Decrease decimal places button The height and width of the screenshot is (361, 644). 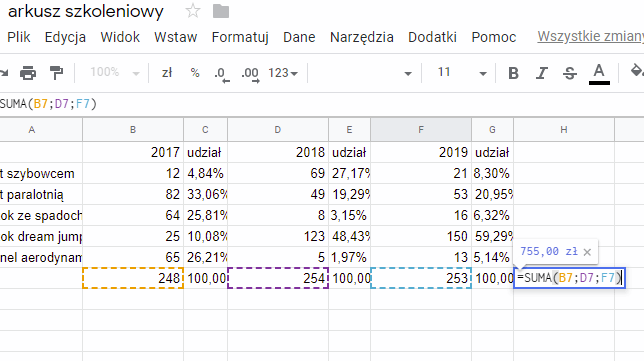tap(221, 74)
